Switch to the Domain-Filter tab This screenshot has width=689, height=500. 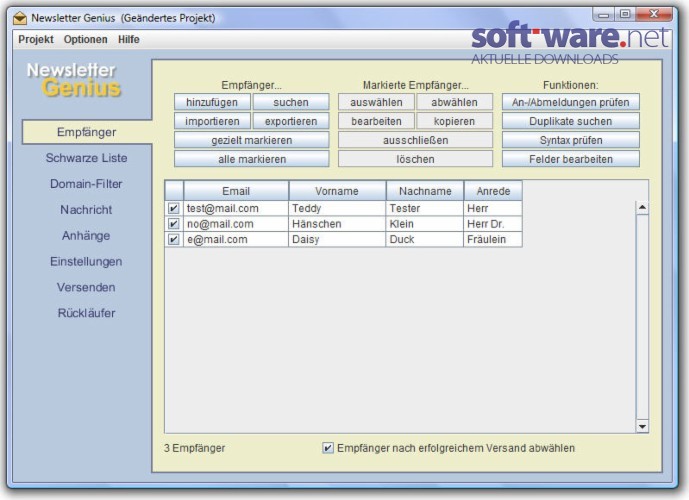86,184
